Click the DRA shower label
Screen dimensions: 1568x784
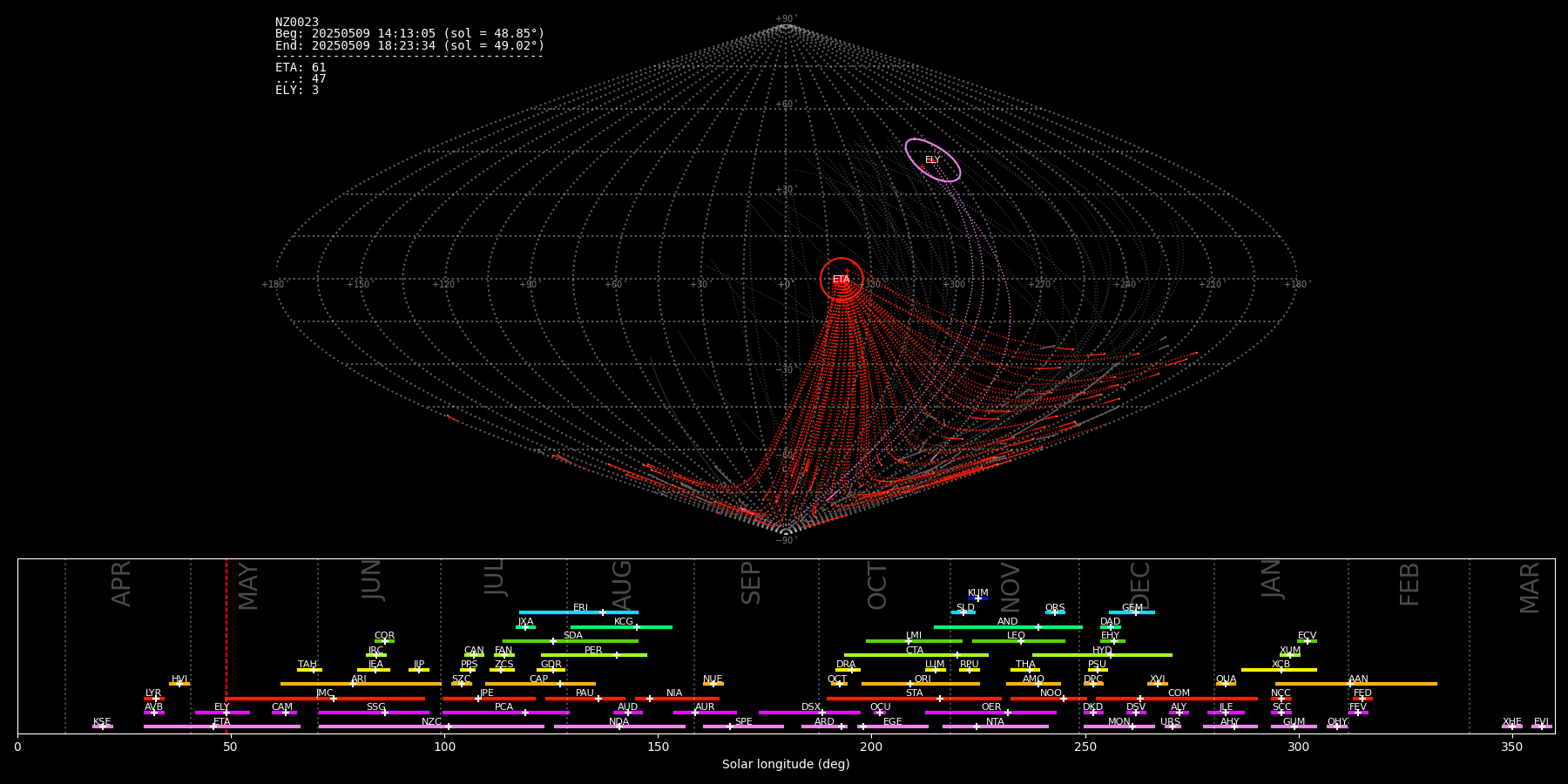pyautogui.click(x=846, y=665)
